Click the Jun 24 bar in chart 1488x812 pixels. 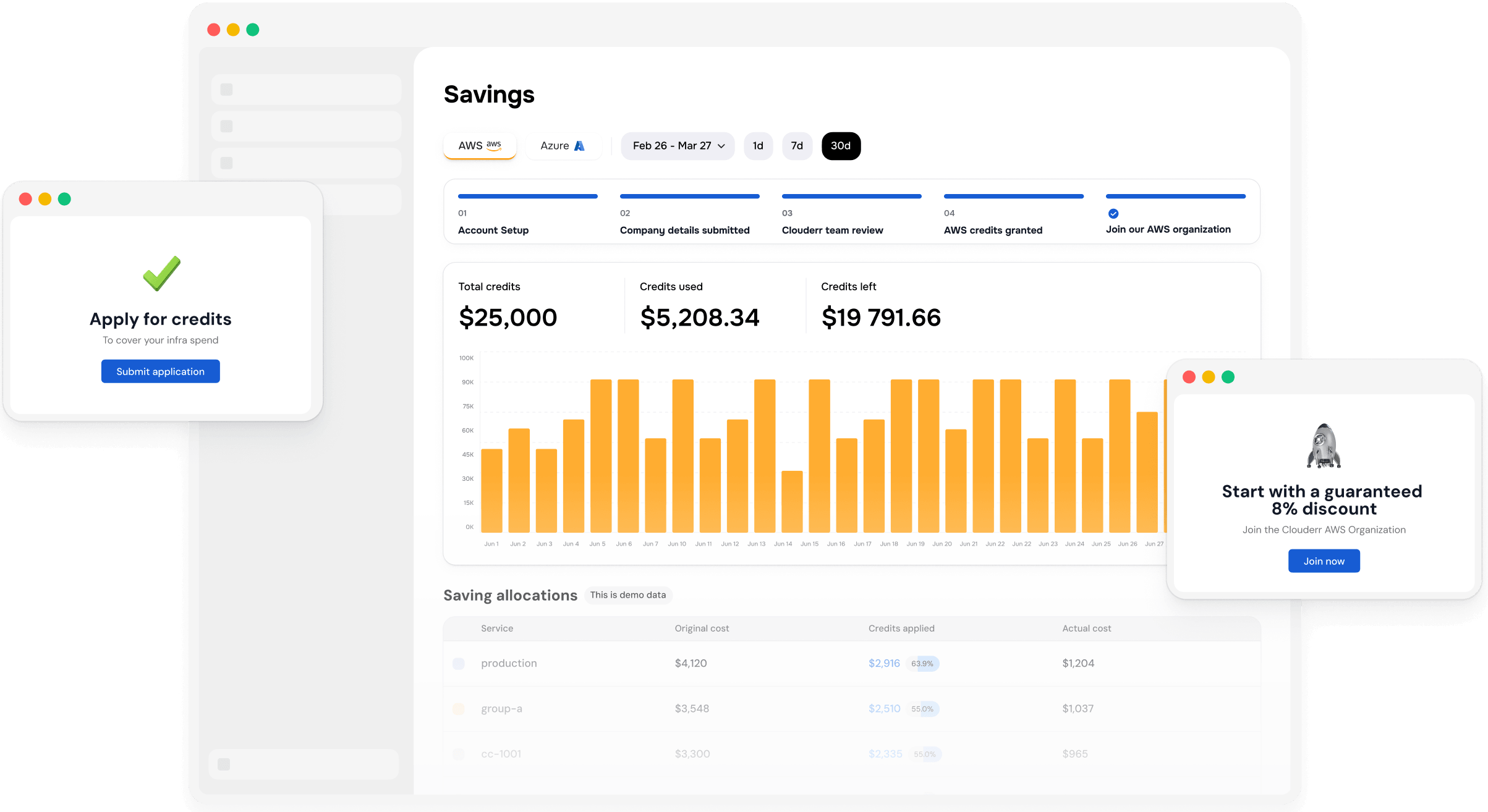pyautogui.click(x=1065, y=456)
